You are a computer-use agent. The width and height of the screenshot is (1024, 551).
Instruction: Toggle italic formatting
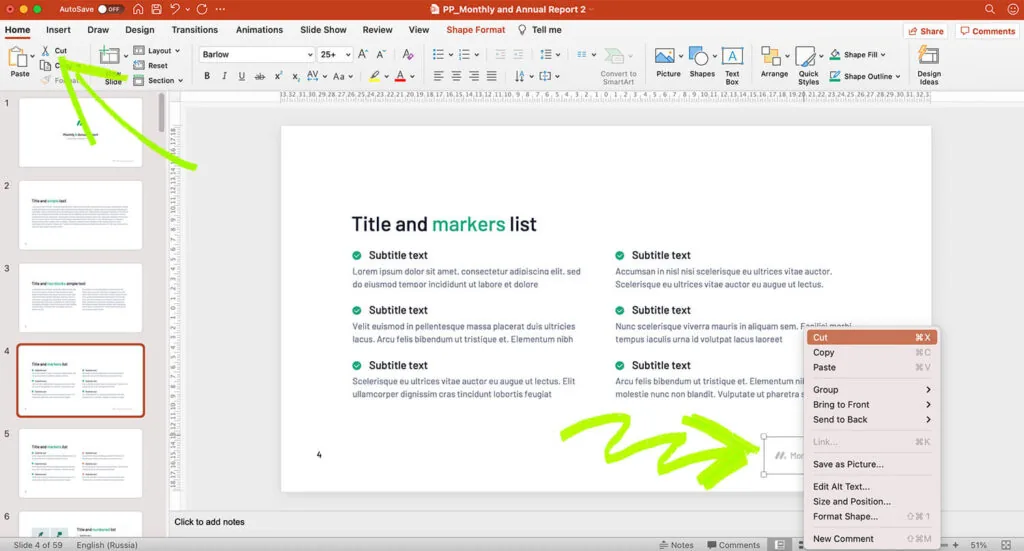click(224, 76)
